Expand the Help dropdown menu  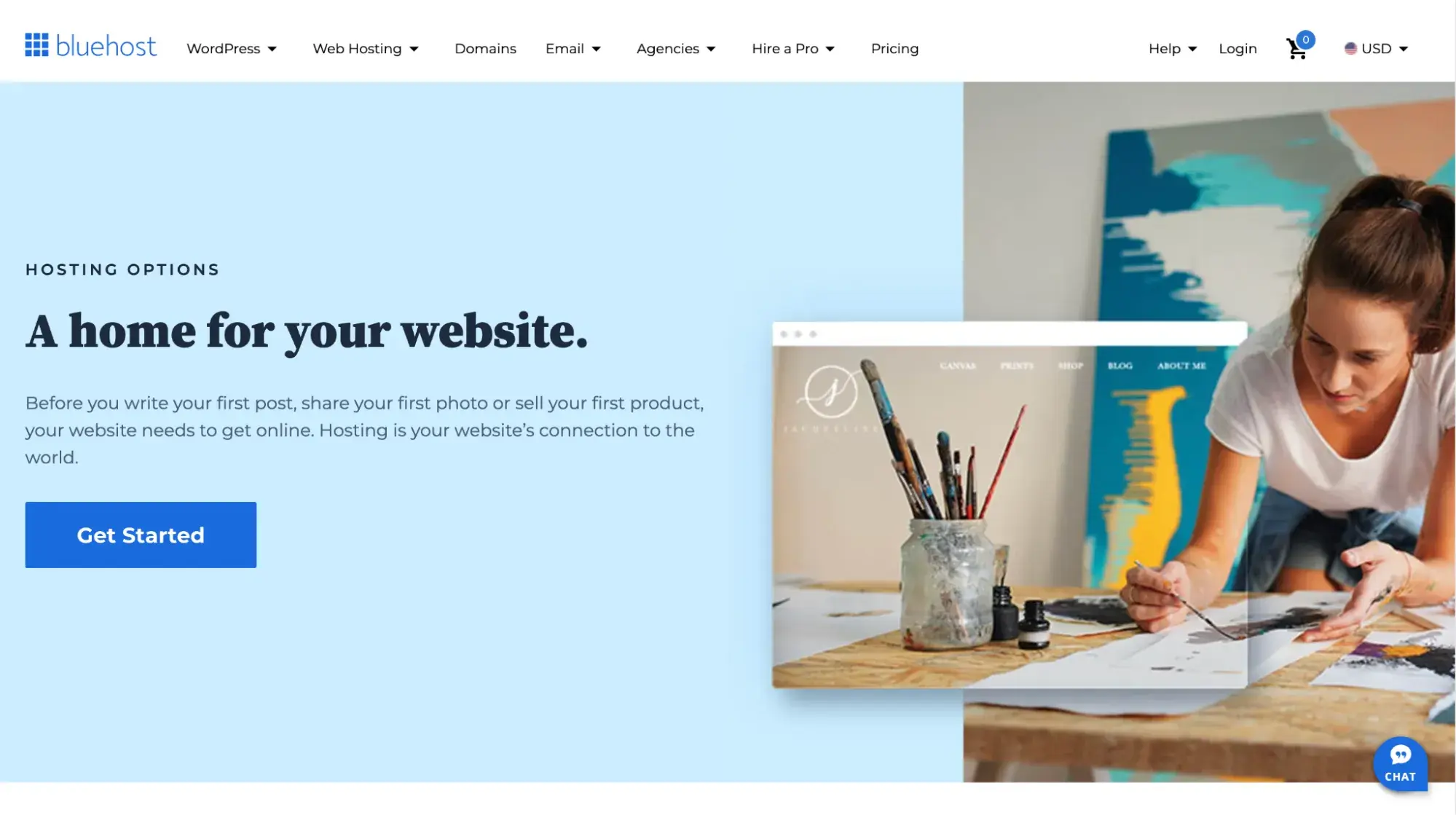coord(1172,48)
